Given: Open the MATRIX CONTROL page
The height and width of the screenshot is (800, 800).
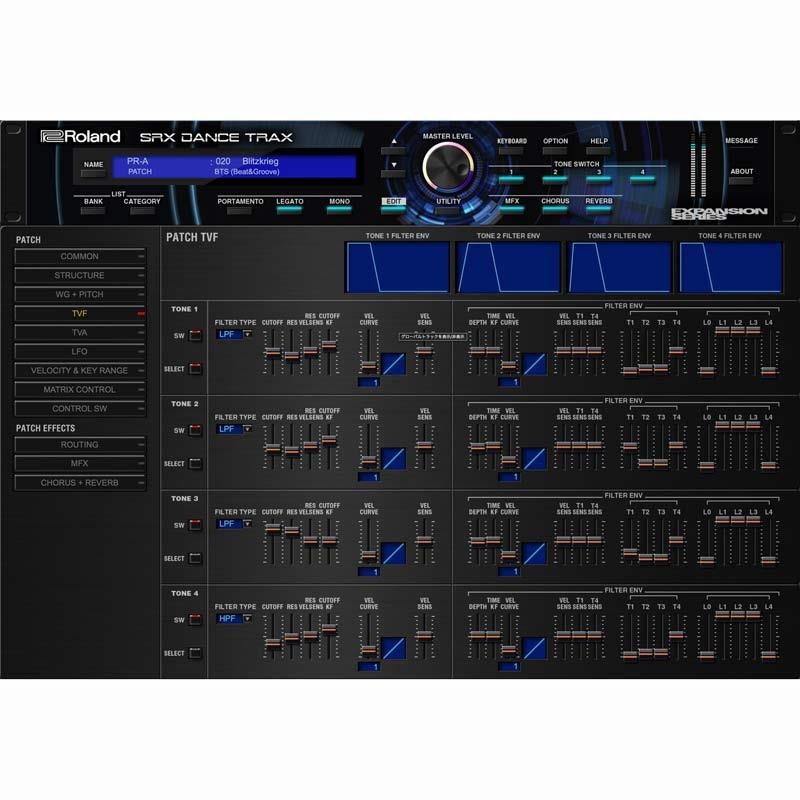Looking at the screenshot, I should (80, 390).
